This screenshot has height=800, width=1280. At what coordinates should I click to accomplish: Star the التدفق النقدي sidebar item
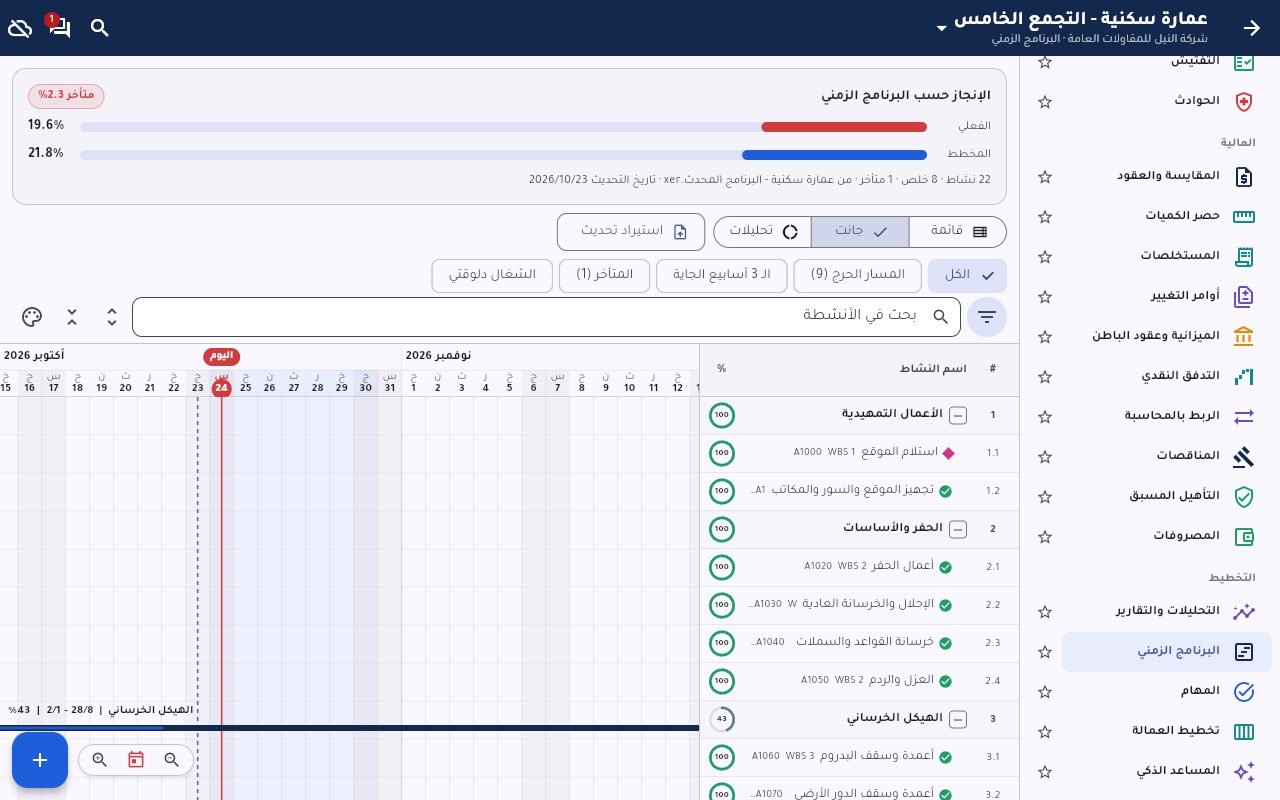tap(1045, 377)
